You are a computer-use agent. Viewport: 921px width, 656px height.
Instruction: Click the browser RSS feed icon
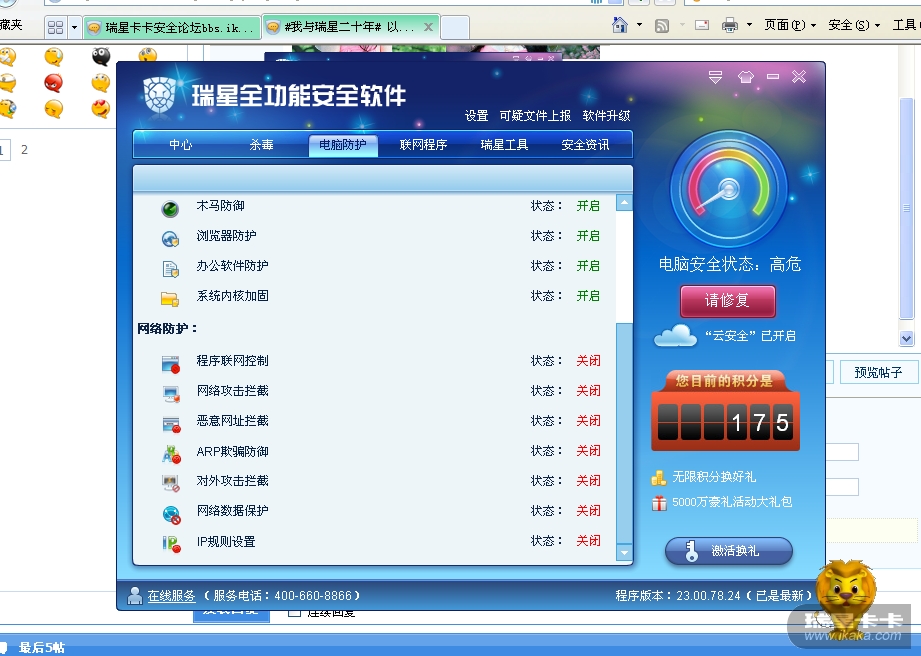pyautogui.click(x=662, y=25)
